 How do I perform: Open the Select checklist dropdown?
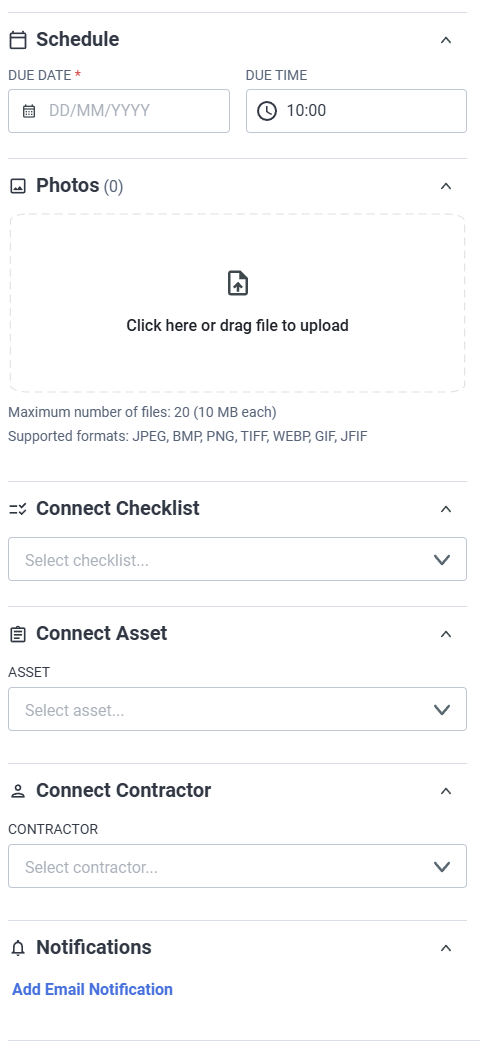tap(237, 559)
